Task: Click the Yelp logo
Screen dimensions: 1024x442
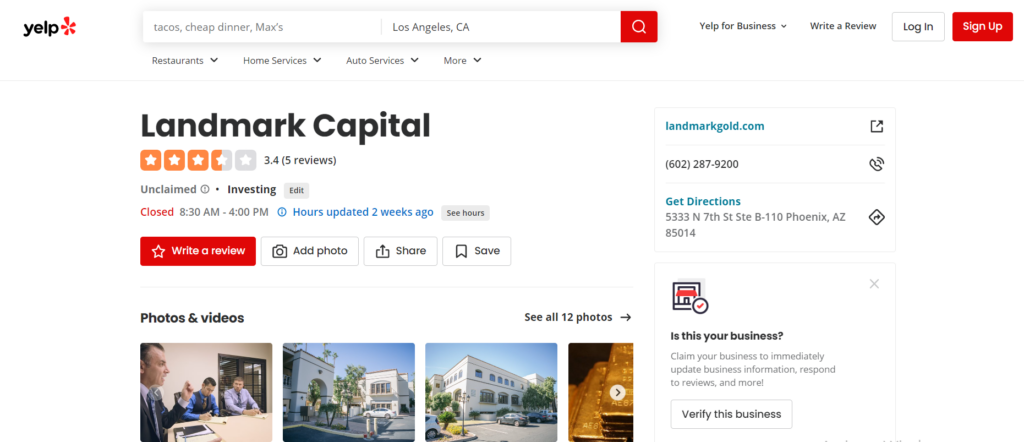Action: pyautogui.click(x=50, y=27)
